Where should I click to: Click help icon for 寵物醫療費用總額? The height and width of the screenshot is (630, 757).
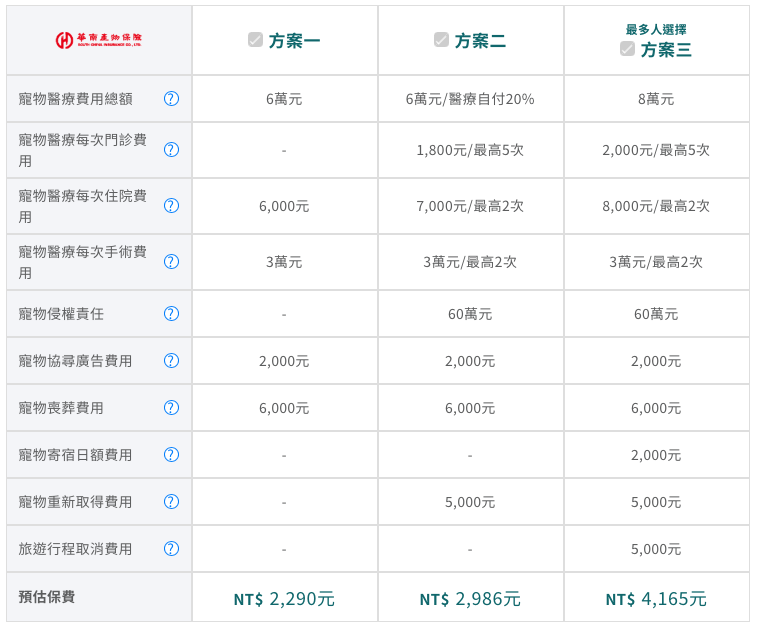point(171,99)
